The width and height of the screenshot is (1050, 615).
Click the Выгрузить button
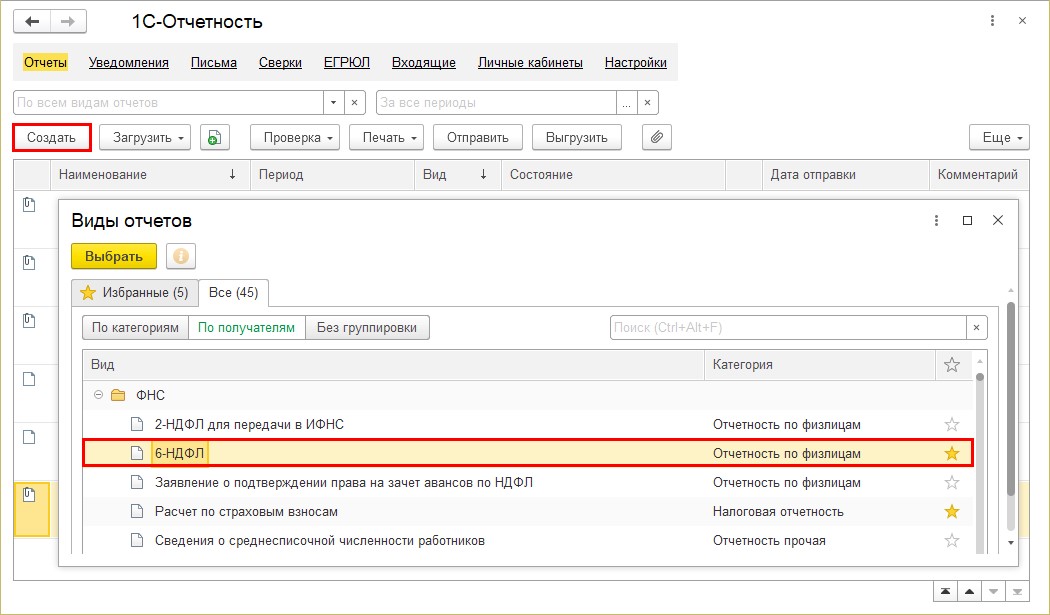577,137
